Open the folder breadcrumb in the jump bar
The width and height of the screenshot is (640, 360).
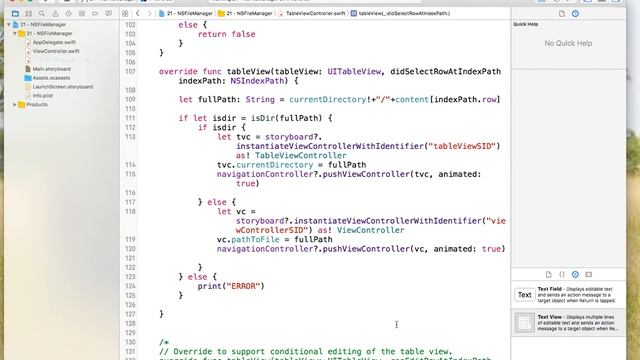pyautogui.click(x=245, y=13)
